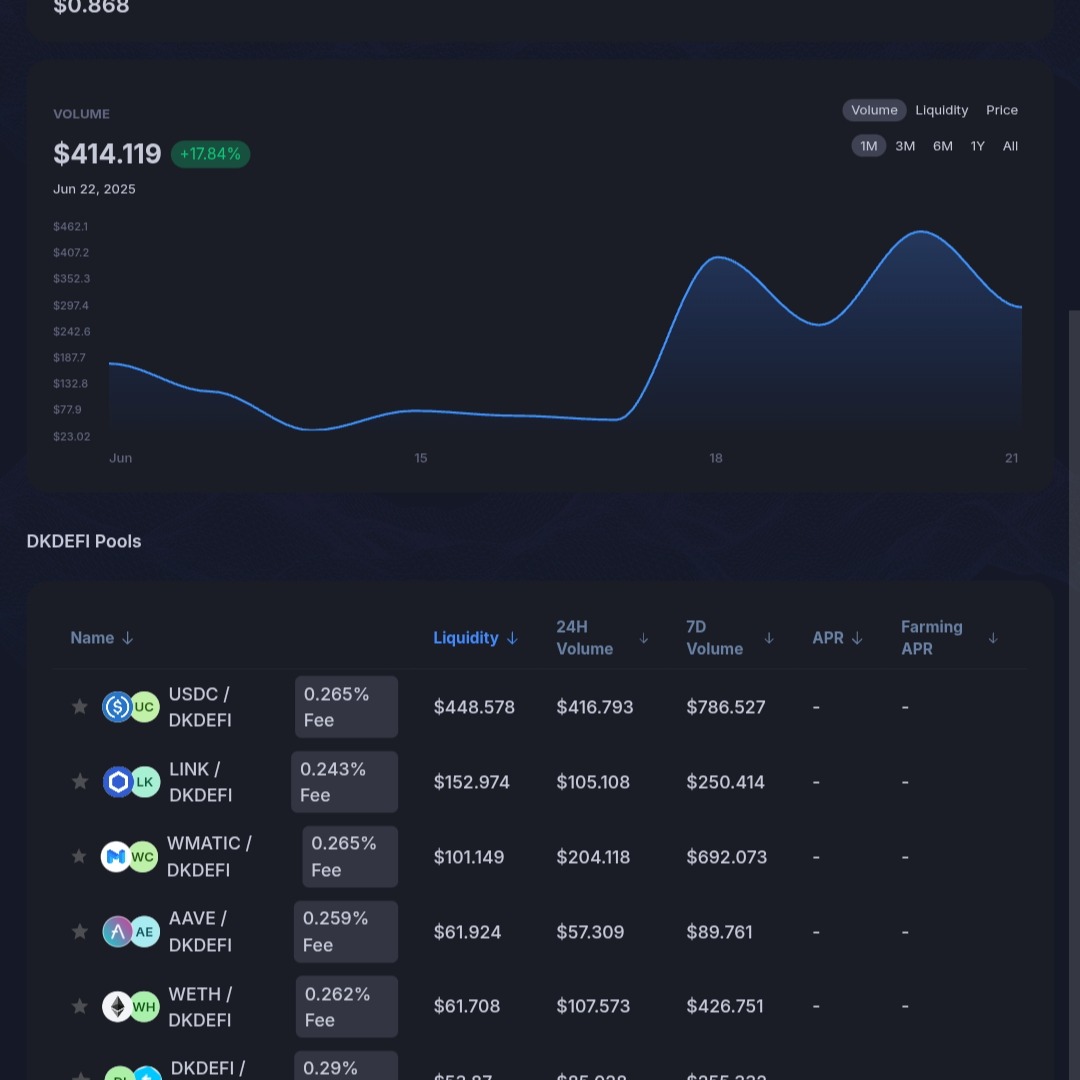Favorite the WETH / DKDEFI pool star
Image resolution: width=1080 pixels, height=1080 pixels.
tap(80, 1006)
